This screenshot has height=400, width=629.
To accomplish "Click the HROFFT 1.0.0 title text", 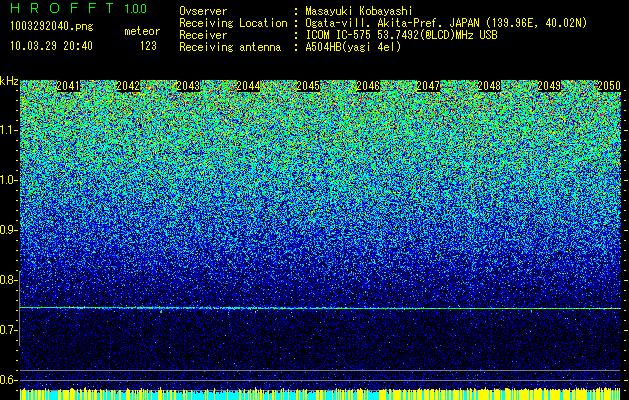I will 79,8.
